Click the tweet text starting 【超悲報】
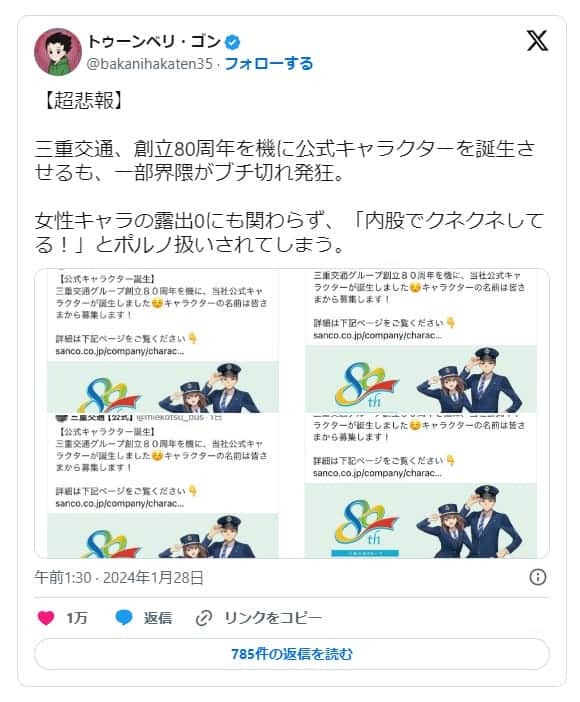 289,172
